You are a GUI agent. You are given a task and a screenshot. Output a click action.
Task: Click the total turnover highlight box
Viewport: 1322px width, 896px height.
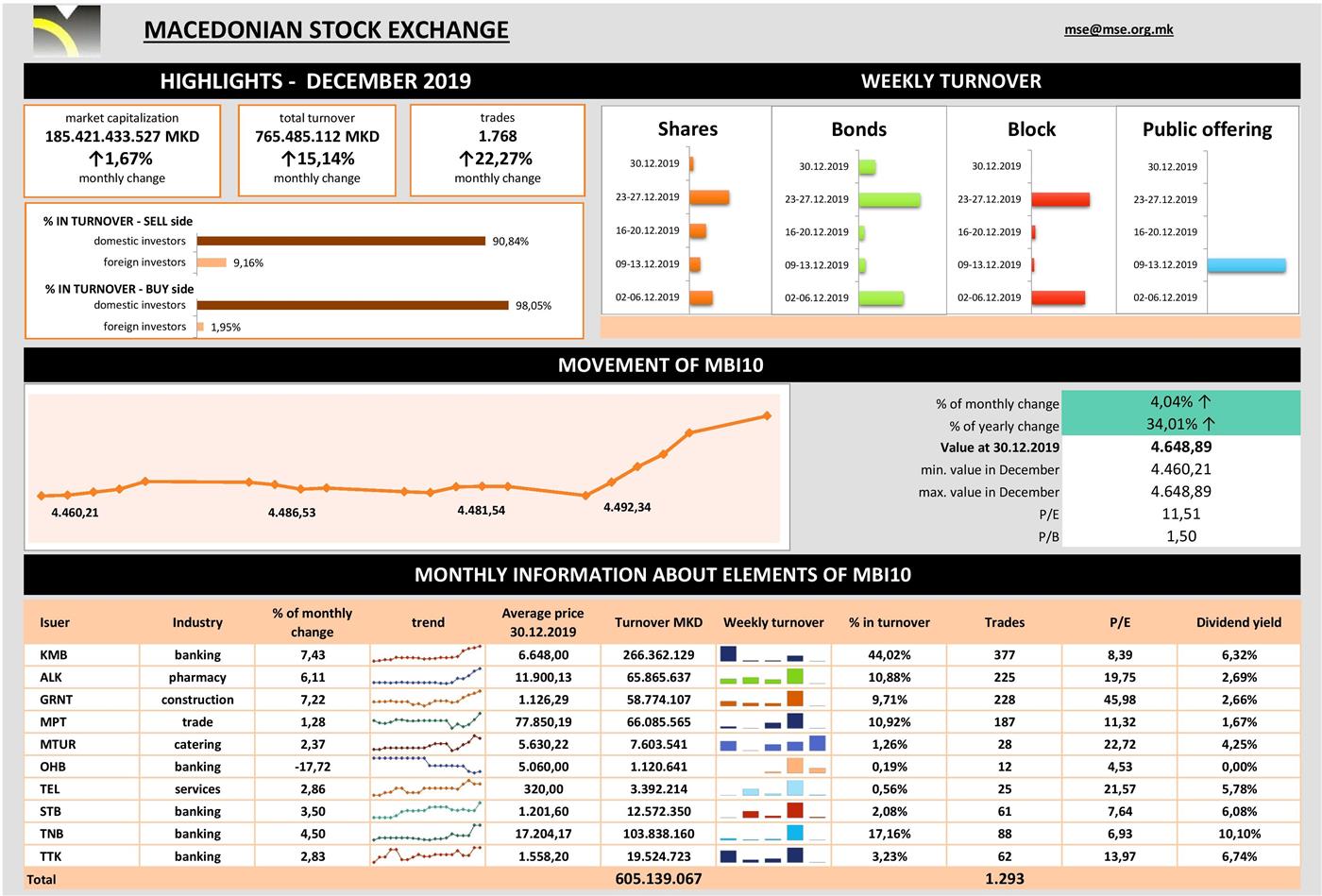pyautogui.click(x=316, y=150)
